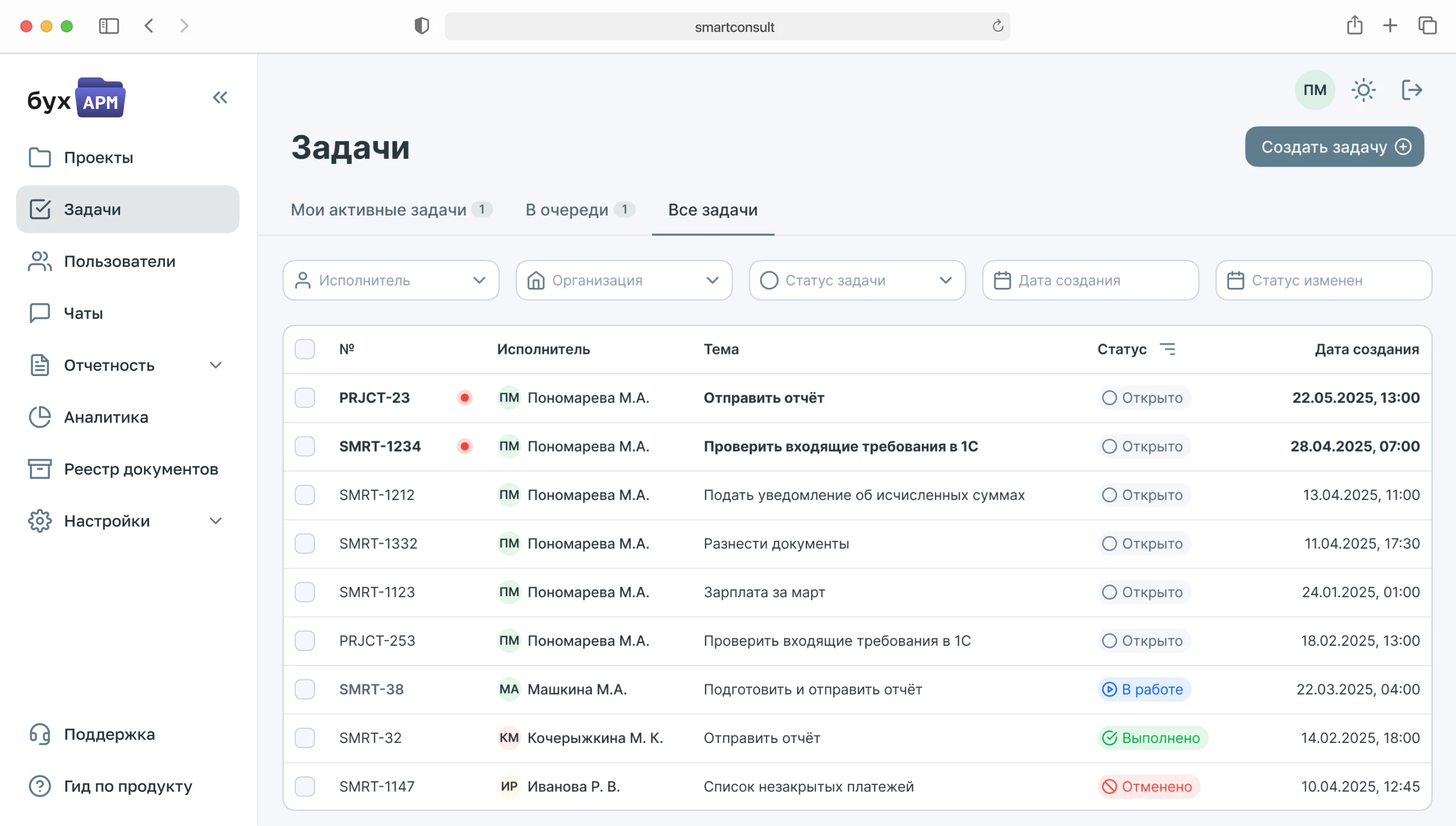
Task: Check the SMRT-1123 row checkbox
Action: click(305, 592)
